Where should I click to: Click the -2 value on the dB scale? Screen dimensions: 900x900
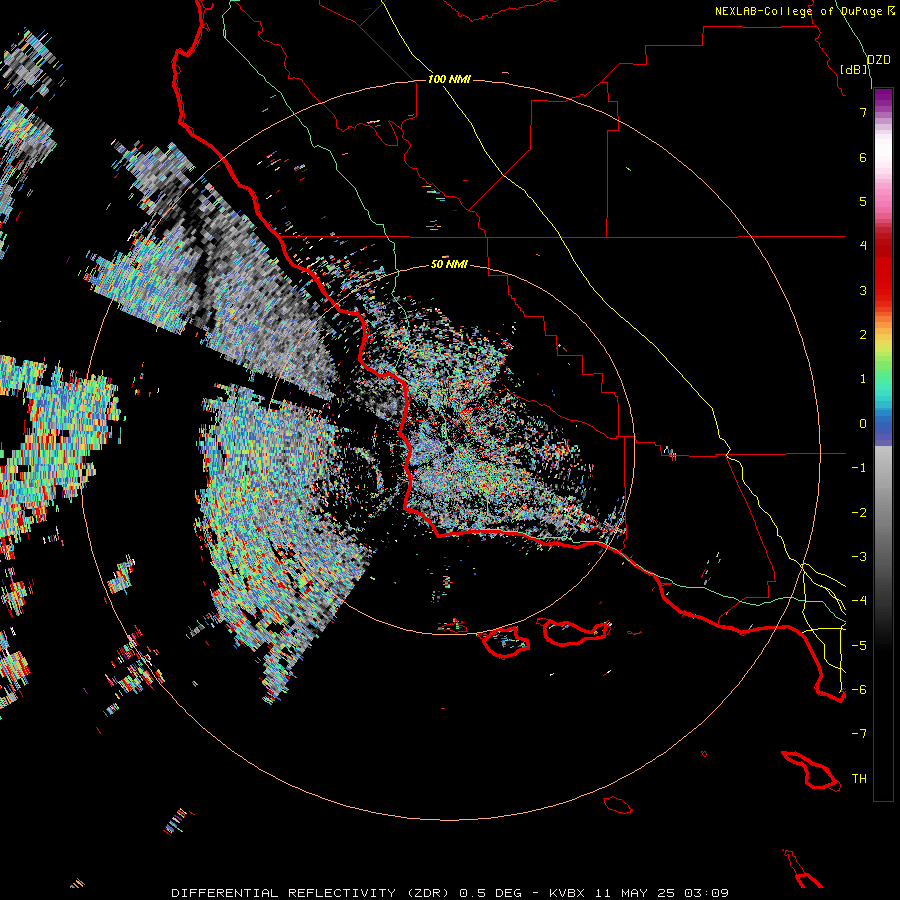click(x=859, y=513)
